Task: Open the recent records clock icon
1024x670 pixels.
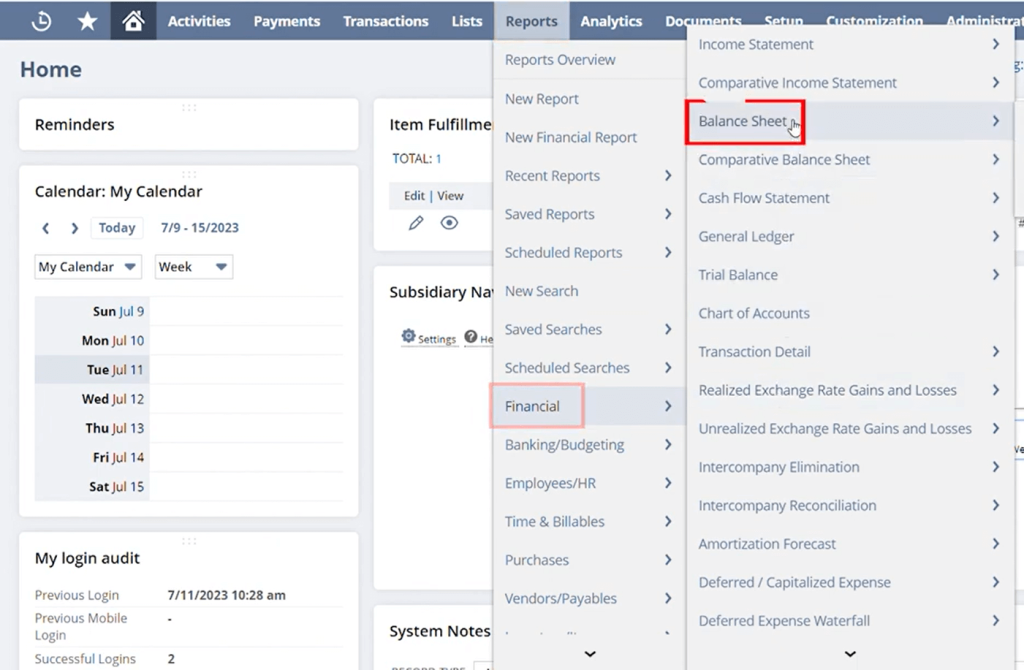Action: click(41, 21)
